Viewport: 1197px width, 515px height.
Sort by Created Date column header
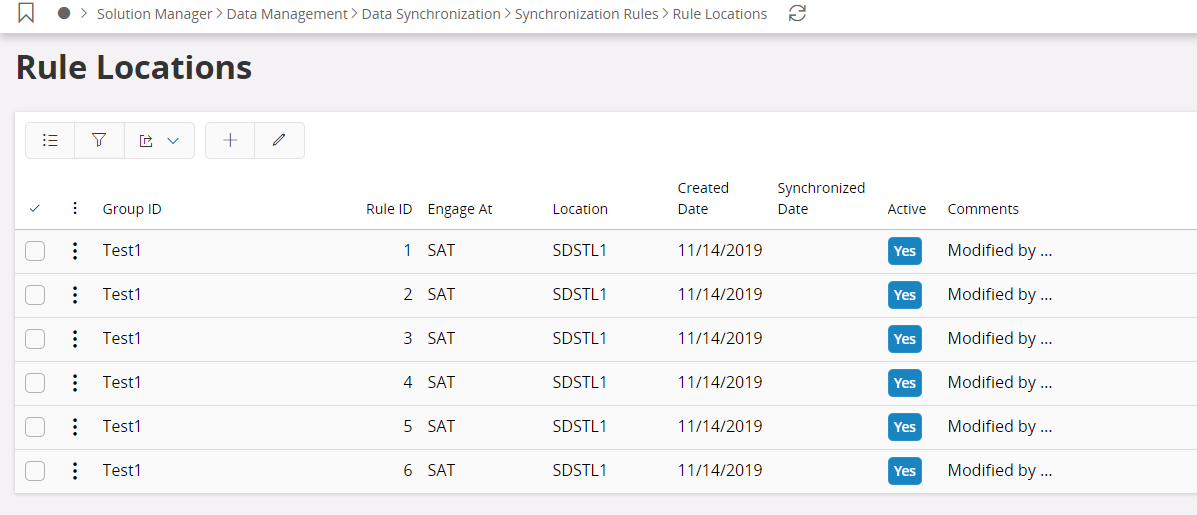703,198
